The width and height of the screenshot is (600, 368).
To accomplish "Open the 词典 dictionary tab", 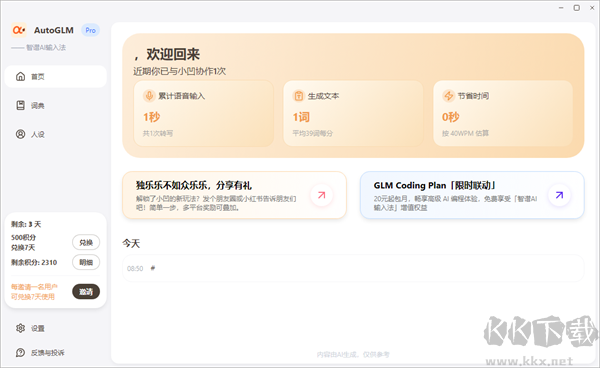I will pyautogui.click(x=55, y=106).
